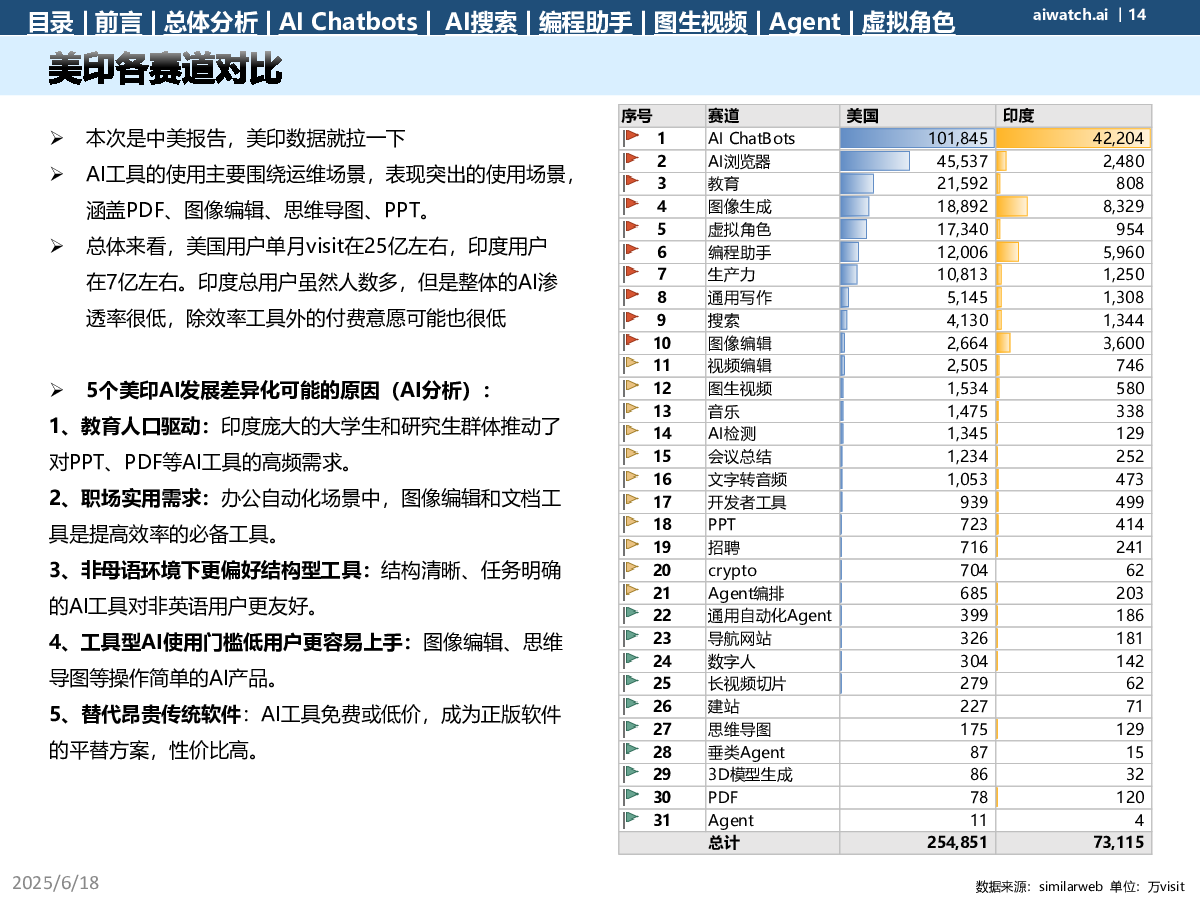
Task: Click the yellow flag in 图生视频 row 12
Action: pos(631,388)
